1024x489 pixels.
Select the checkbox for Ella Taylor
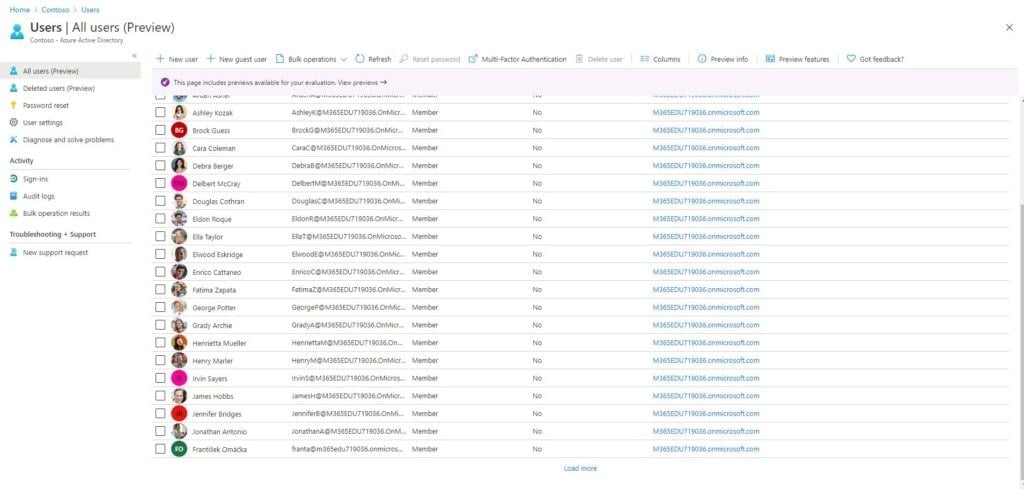point(160,236)
